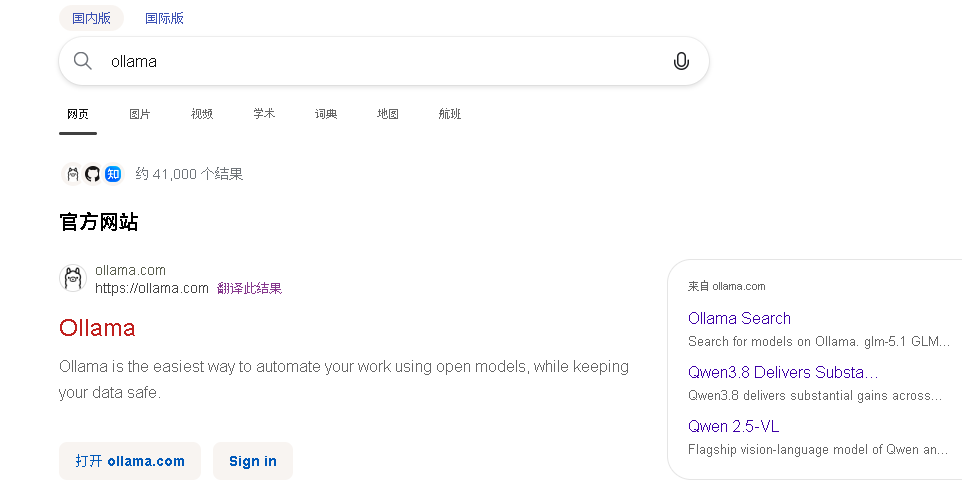Open the Qwen 2.5-VL link

coord(733,426)
